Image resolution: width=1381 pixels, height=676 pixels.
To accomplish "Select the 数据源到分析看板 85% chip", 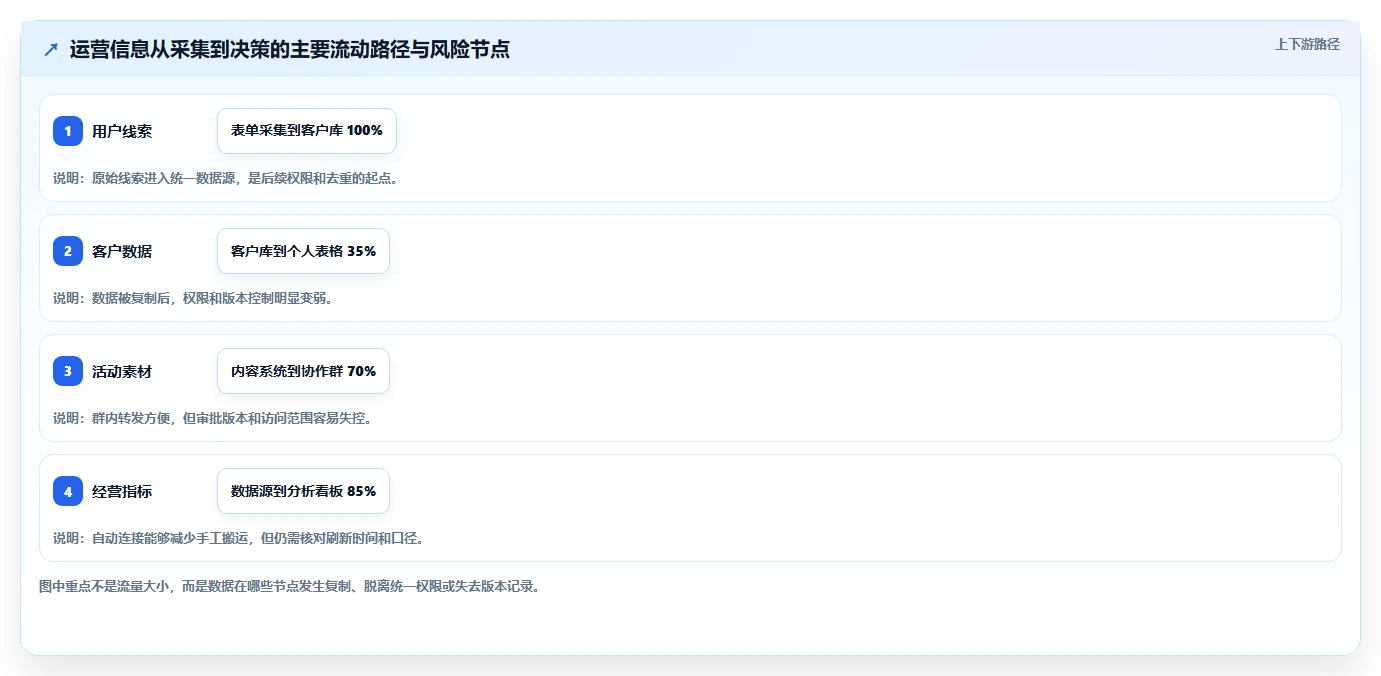I will tap(303, 491).
